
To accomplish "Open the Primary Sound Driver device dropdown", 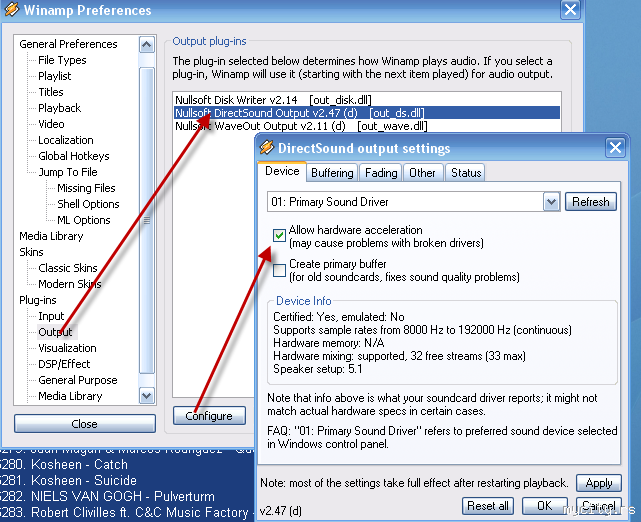I will 551,202.
